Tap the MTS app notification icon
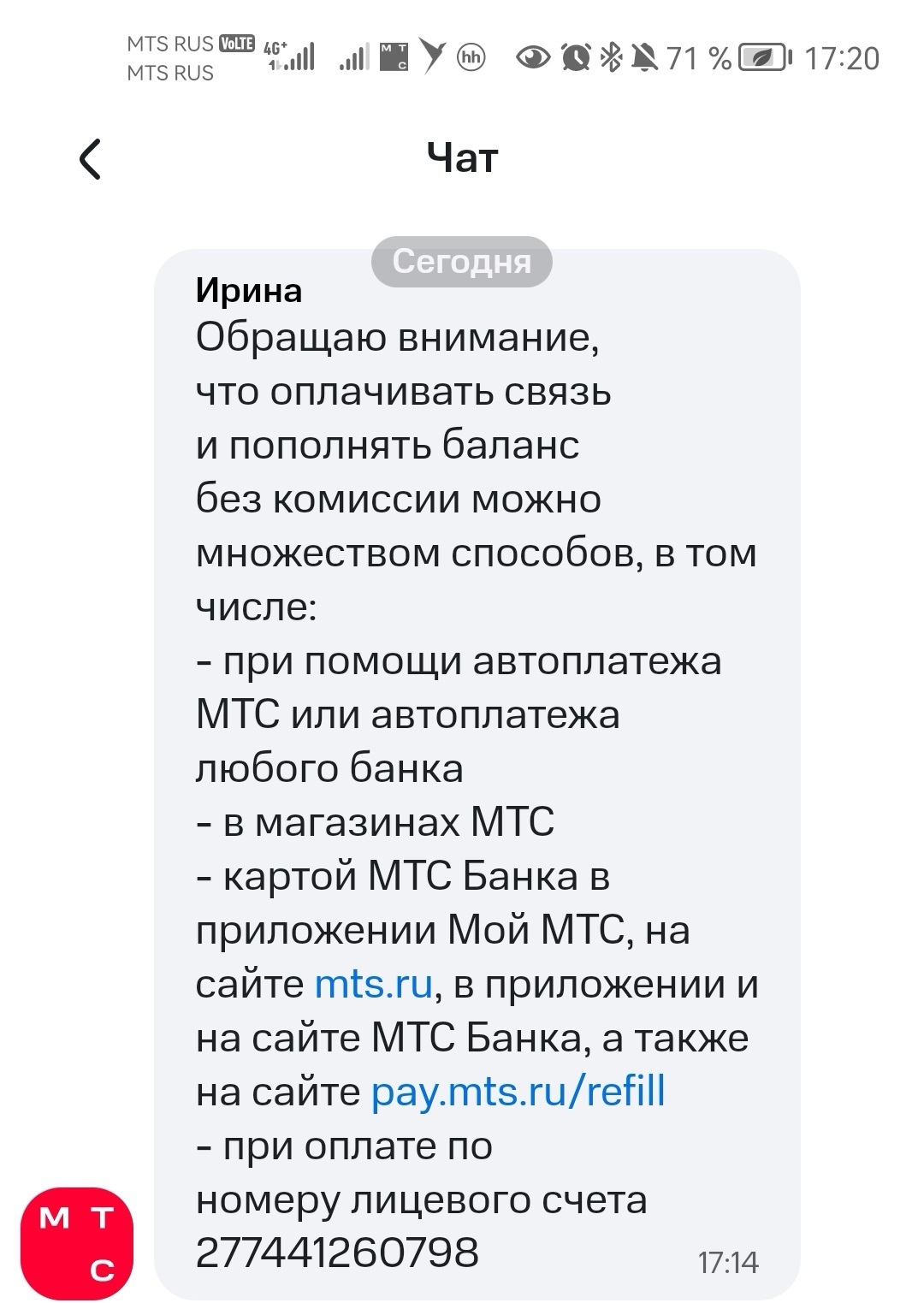 [x=394, y=57]
